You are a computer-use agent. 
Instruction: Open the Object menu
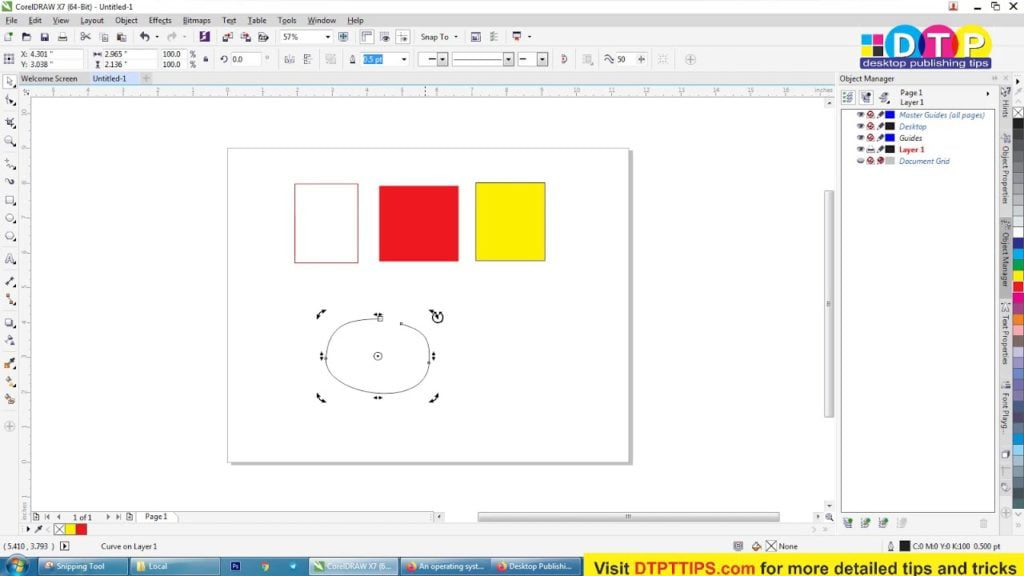pos(125,20)
